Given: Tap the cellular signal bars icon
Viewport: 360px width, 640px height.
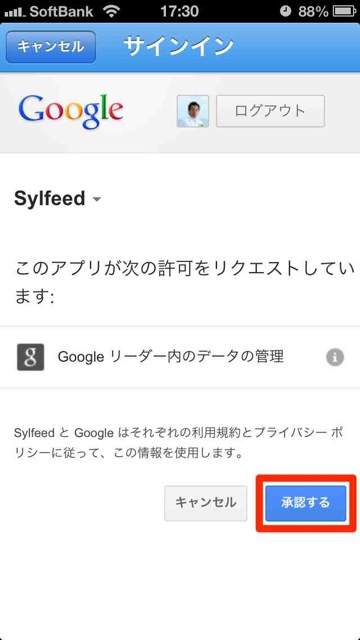Looking at the screenshot, I should [15, 12].
